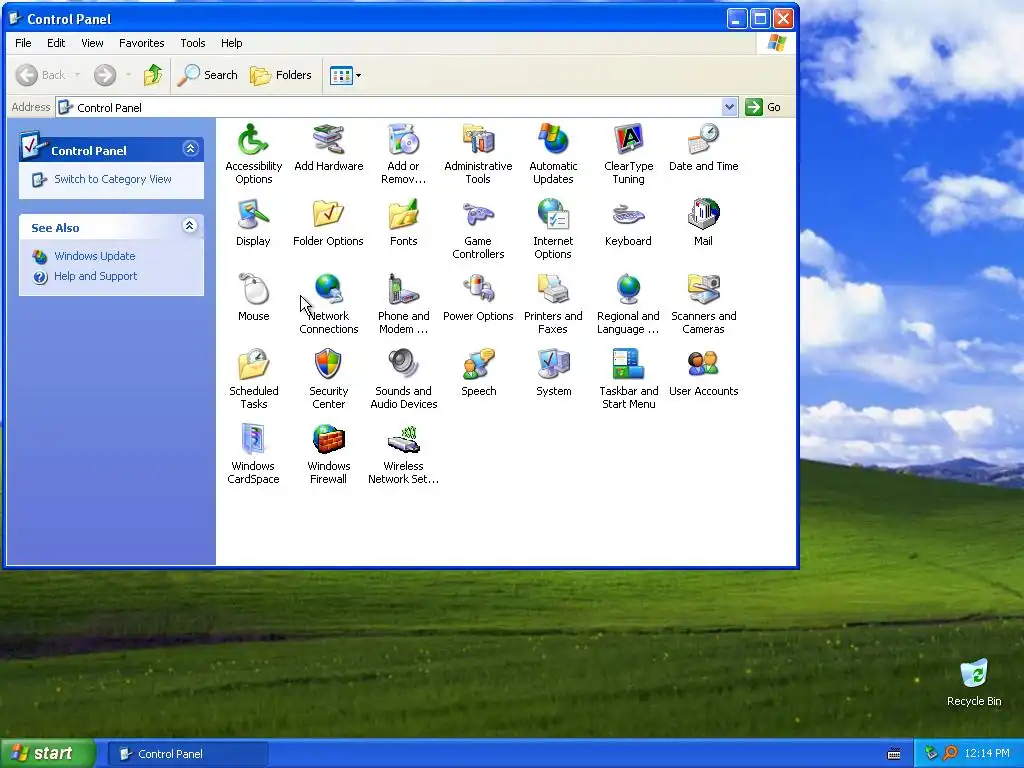The image size is (1024, 768).
Task: Click the Start button
Action: point(47,754)
